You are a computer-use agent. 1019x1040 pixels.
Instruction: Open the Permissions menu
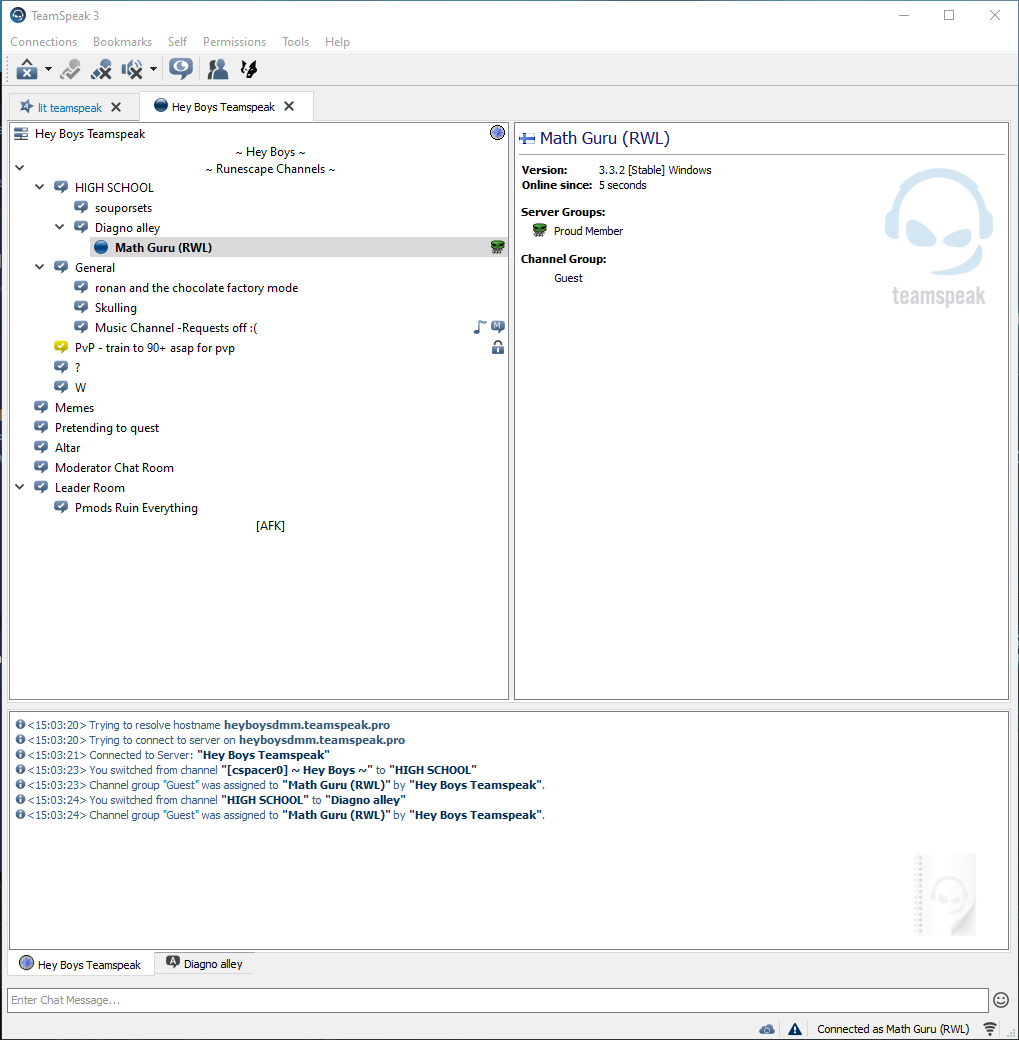pyautogui.click(x=234, y=42)
